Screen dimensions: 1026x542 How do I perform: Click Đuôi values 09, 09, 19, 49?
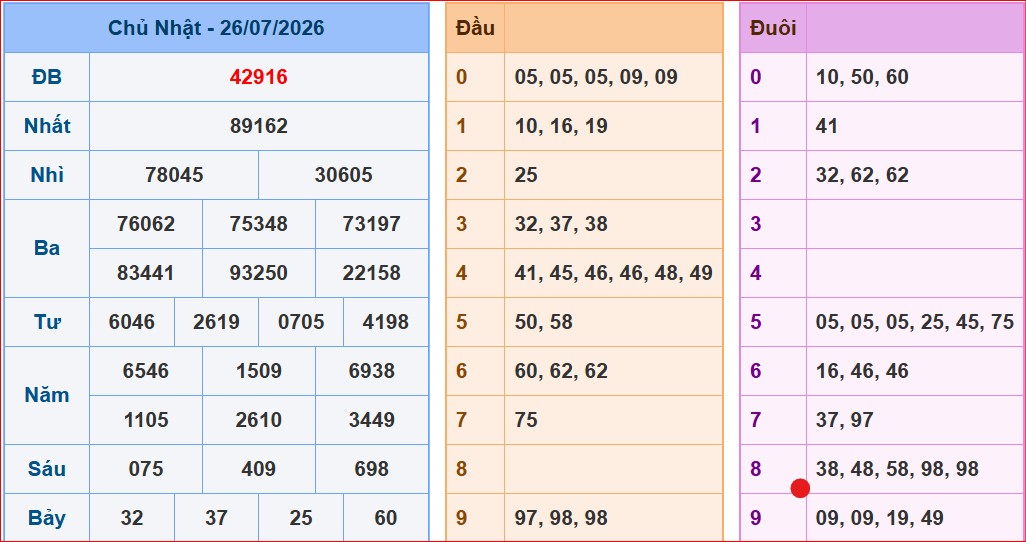click(879, 518)
